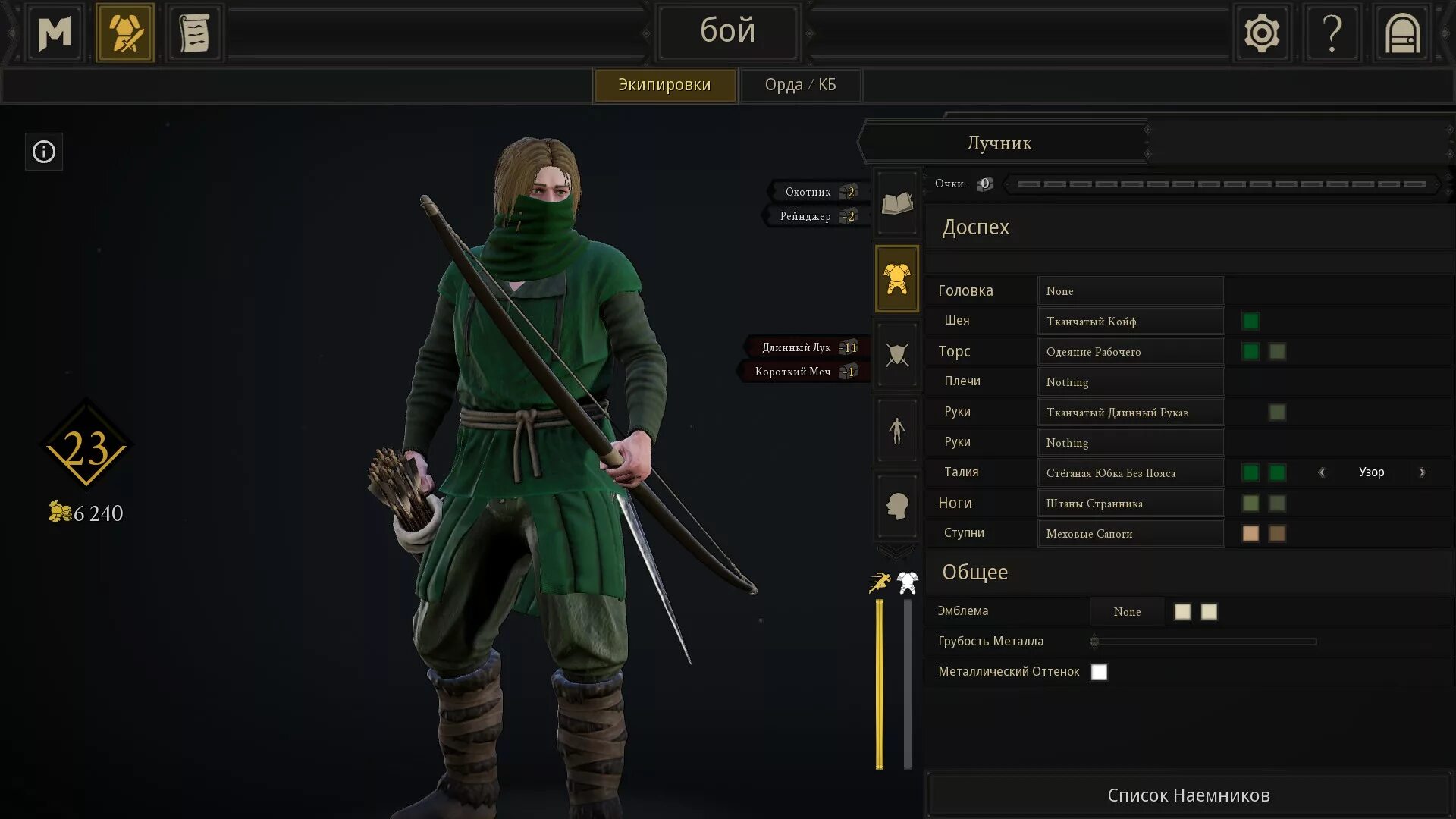Image resolution: width=1456 pixels, height=819 pixels.
Task: Open settings gear icon
Action: [1262, 33]
